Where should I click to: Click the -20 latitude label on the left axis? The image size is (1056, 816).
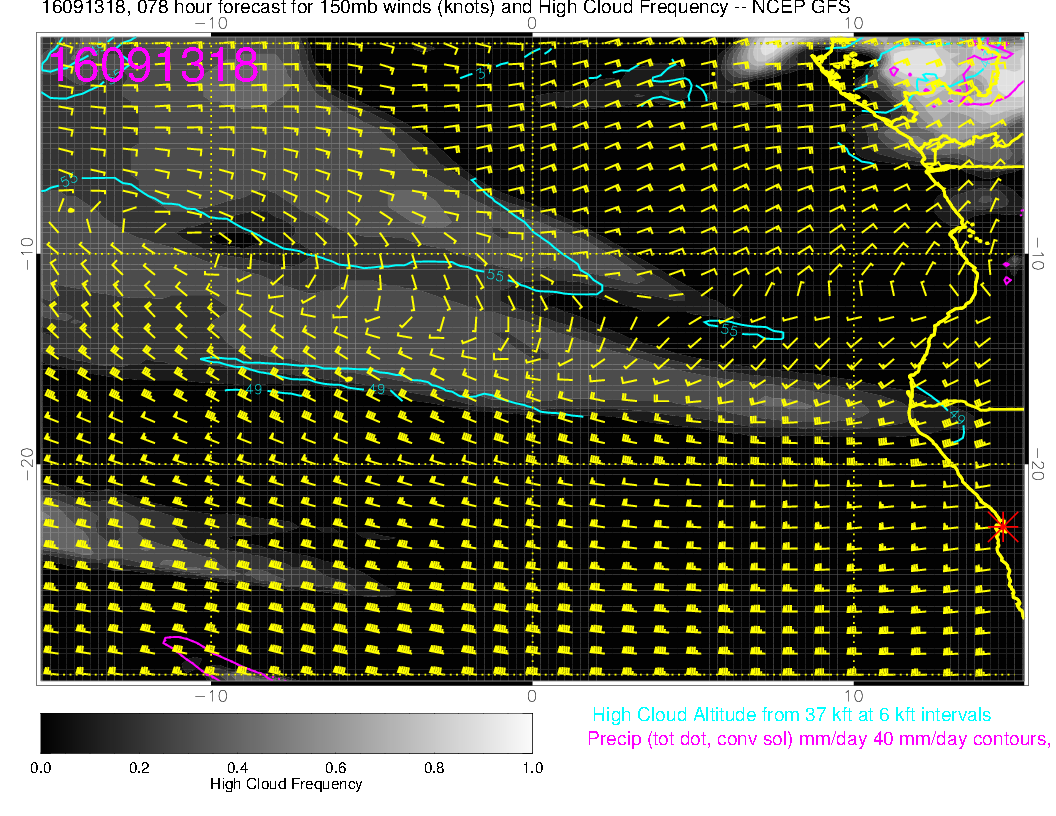27,464
